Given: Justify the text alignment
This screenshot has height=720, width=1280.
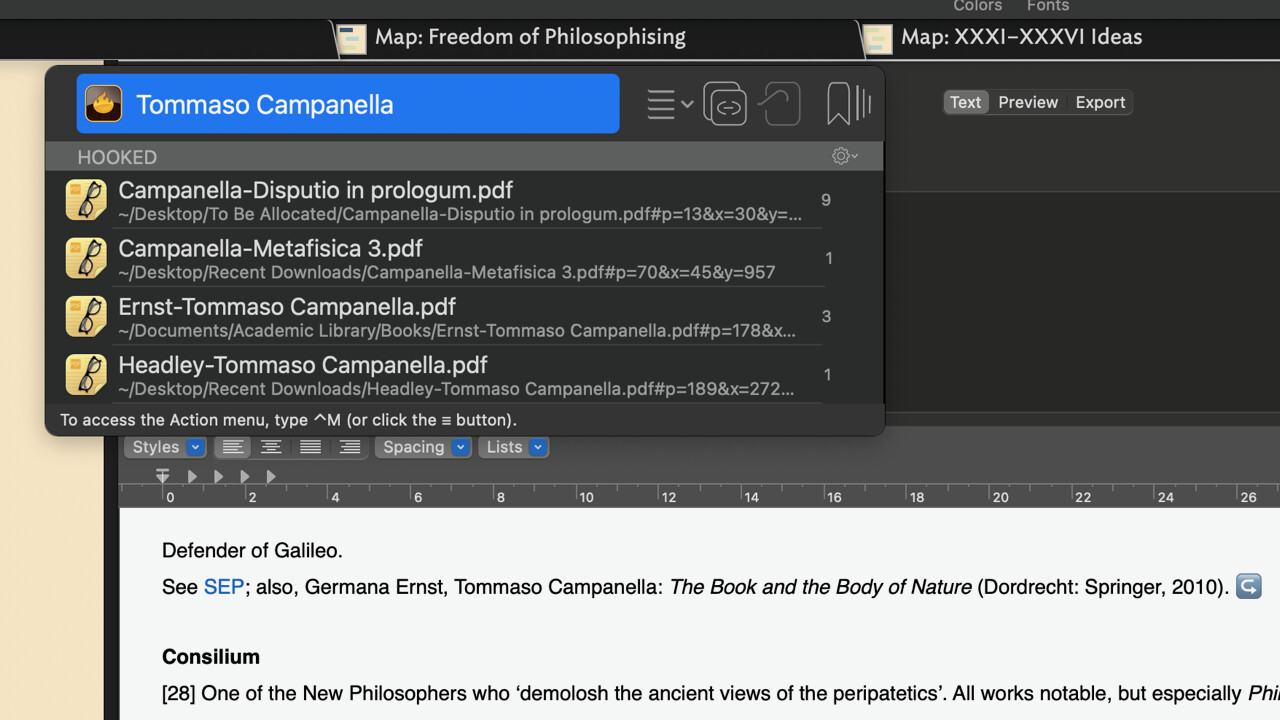Looking at the screenshot, I should [x=310, y=447].
